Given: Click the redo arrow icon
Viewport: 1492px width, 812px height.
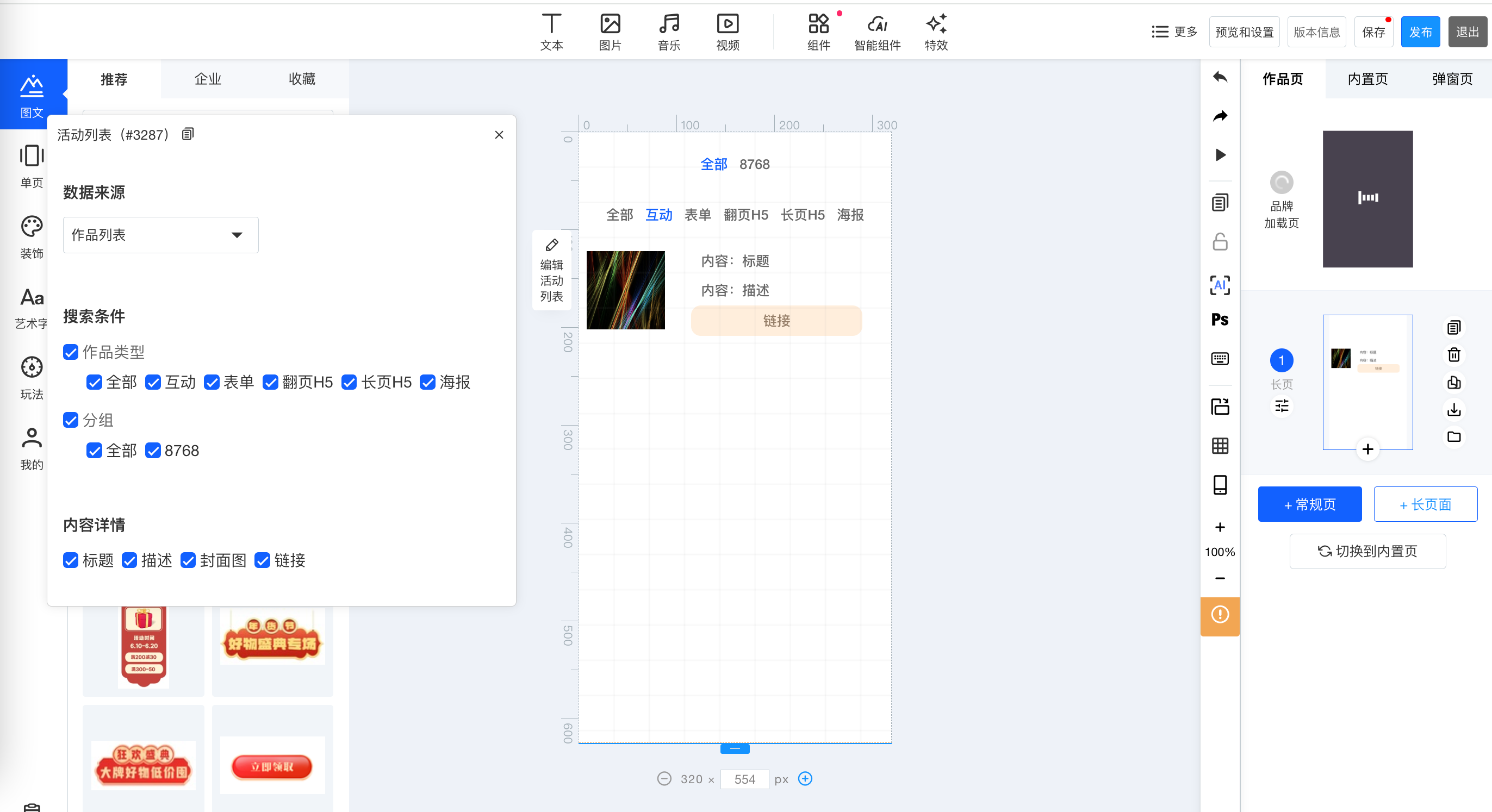Looking at the screenshot, I should pyautogui.click(x=1220, y=116).
